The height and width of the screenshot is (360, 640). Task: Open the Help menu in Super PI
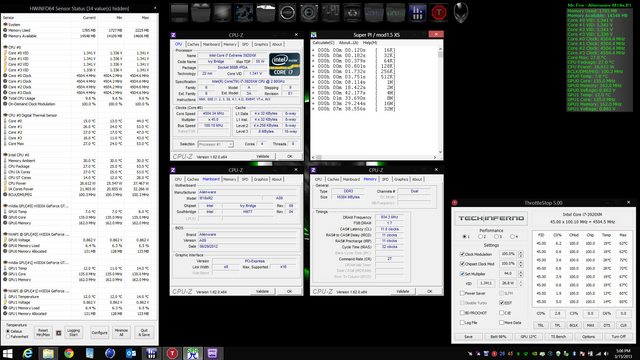[x=369, y=42]
